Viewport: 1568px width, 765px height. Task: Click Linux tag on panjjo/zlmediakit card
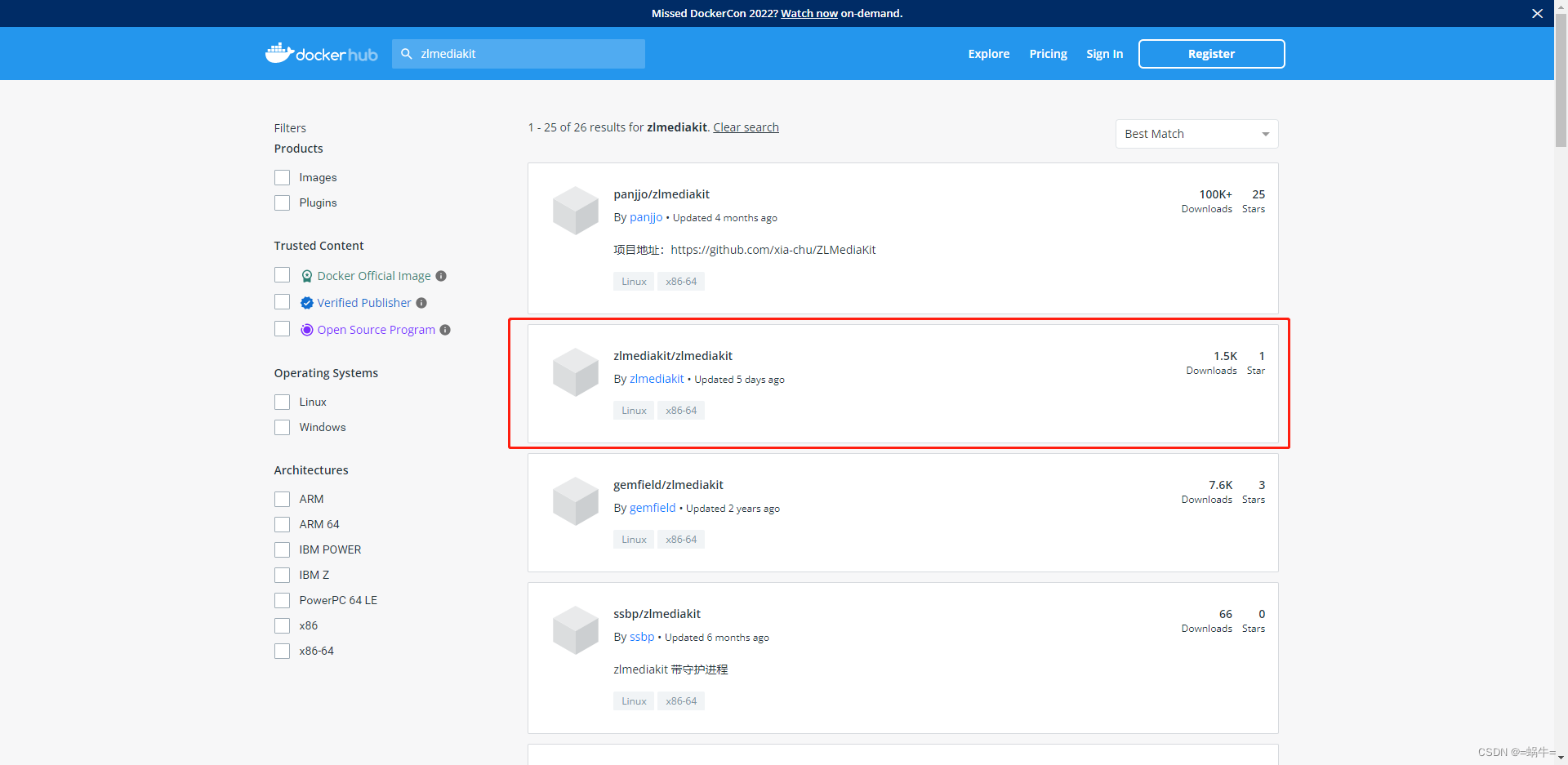[x=634, y=282]
